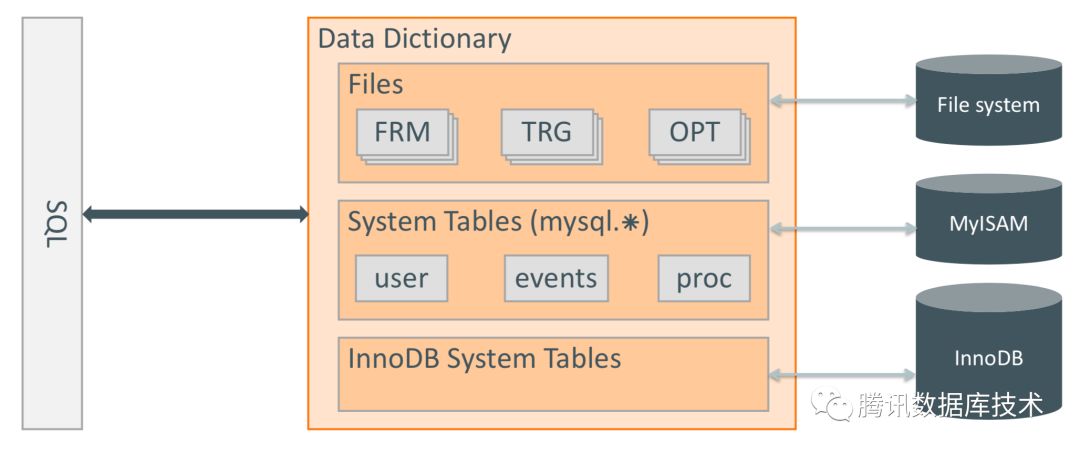This screenshot has width=1080, height=453.
Task: Click the 腾讯数据库技术 watermark text
Action: point(951,405)
